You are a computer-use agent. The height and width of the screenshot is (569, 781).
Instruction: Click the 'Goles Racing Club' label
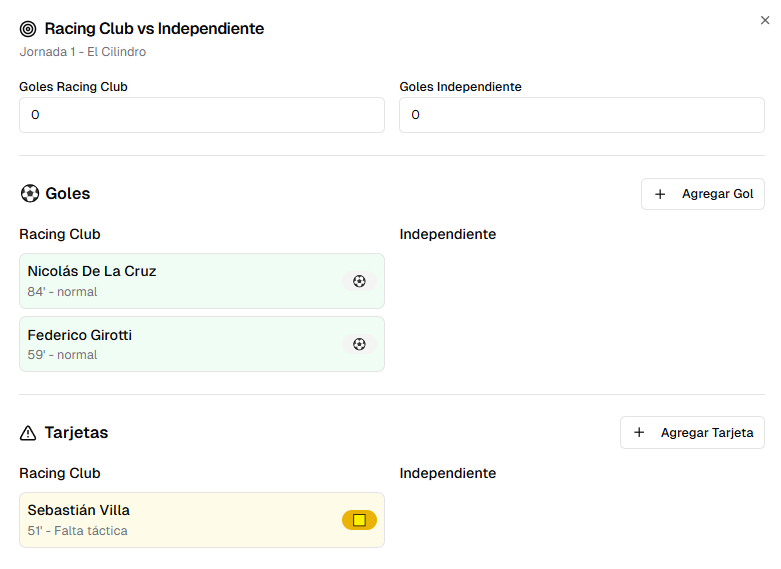pyautogui.click(x=73, y=87)
